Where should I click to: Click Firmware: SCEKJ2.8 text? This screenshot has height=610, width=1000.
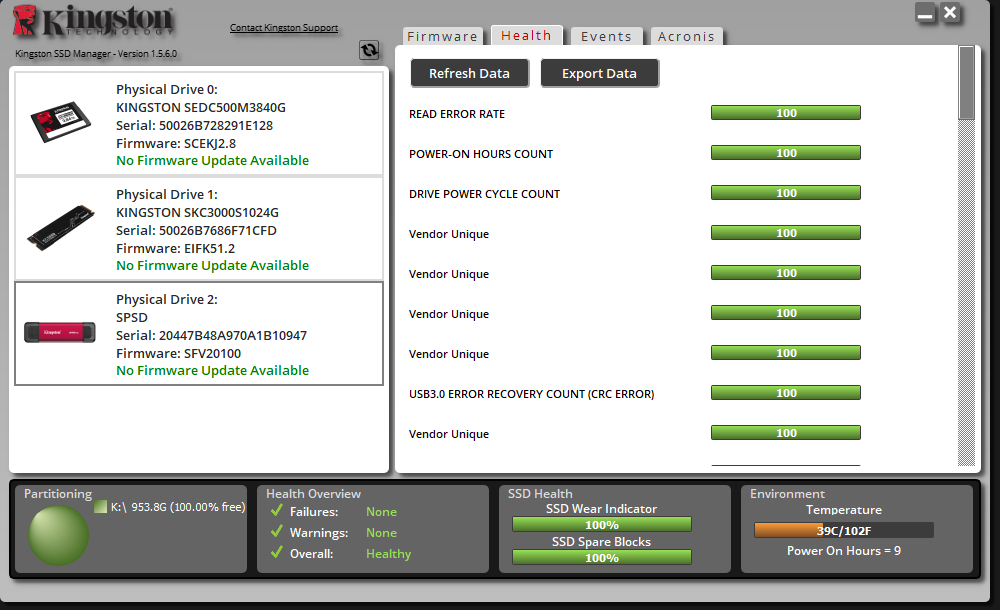click(x=175, y=144)
